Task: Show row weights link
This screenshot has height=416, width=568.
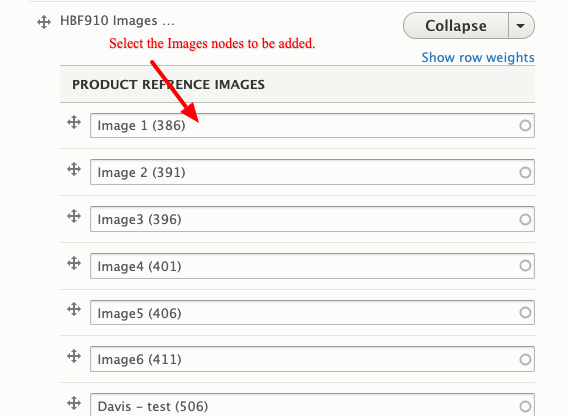Action: (478, 57)
